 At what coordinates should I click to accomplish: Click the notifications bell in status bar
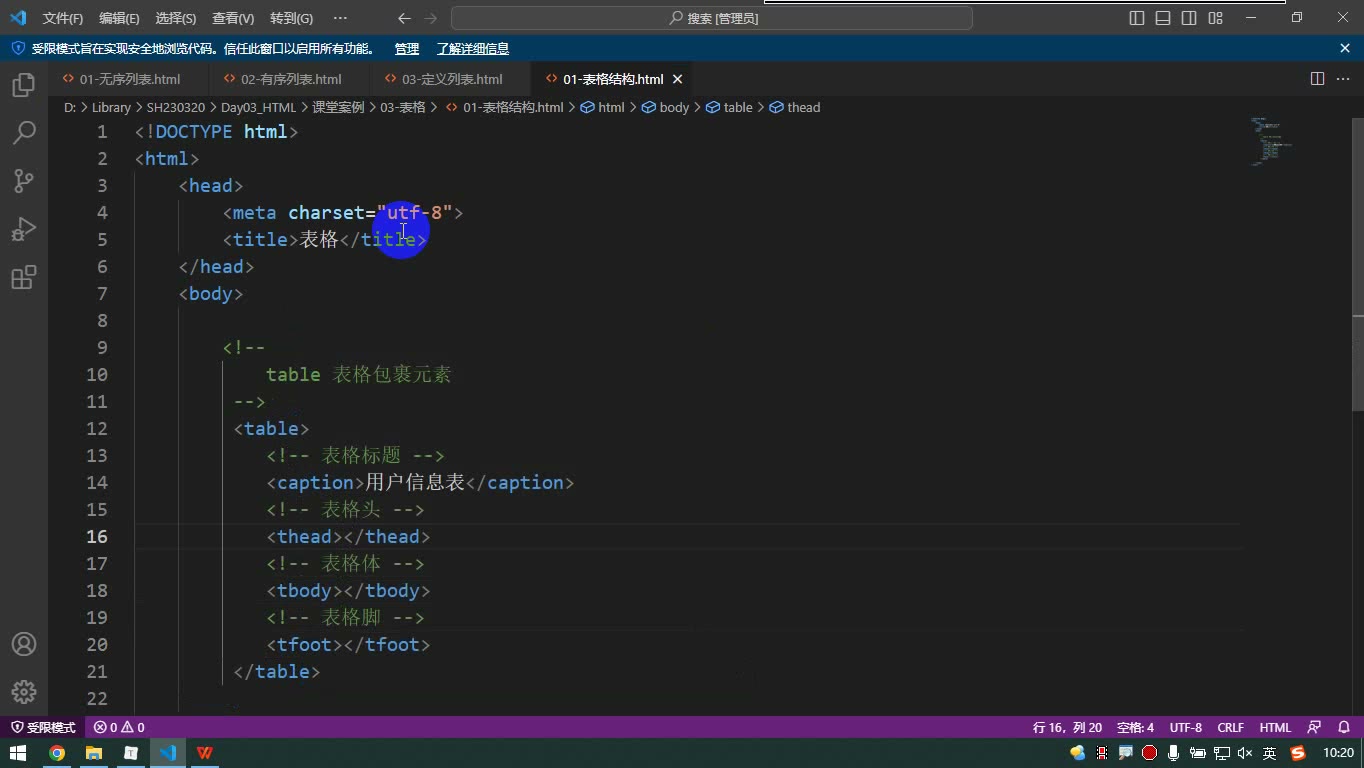[1344, 727]
